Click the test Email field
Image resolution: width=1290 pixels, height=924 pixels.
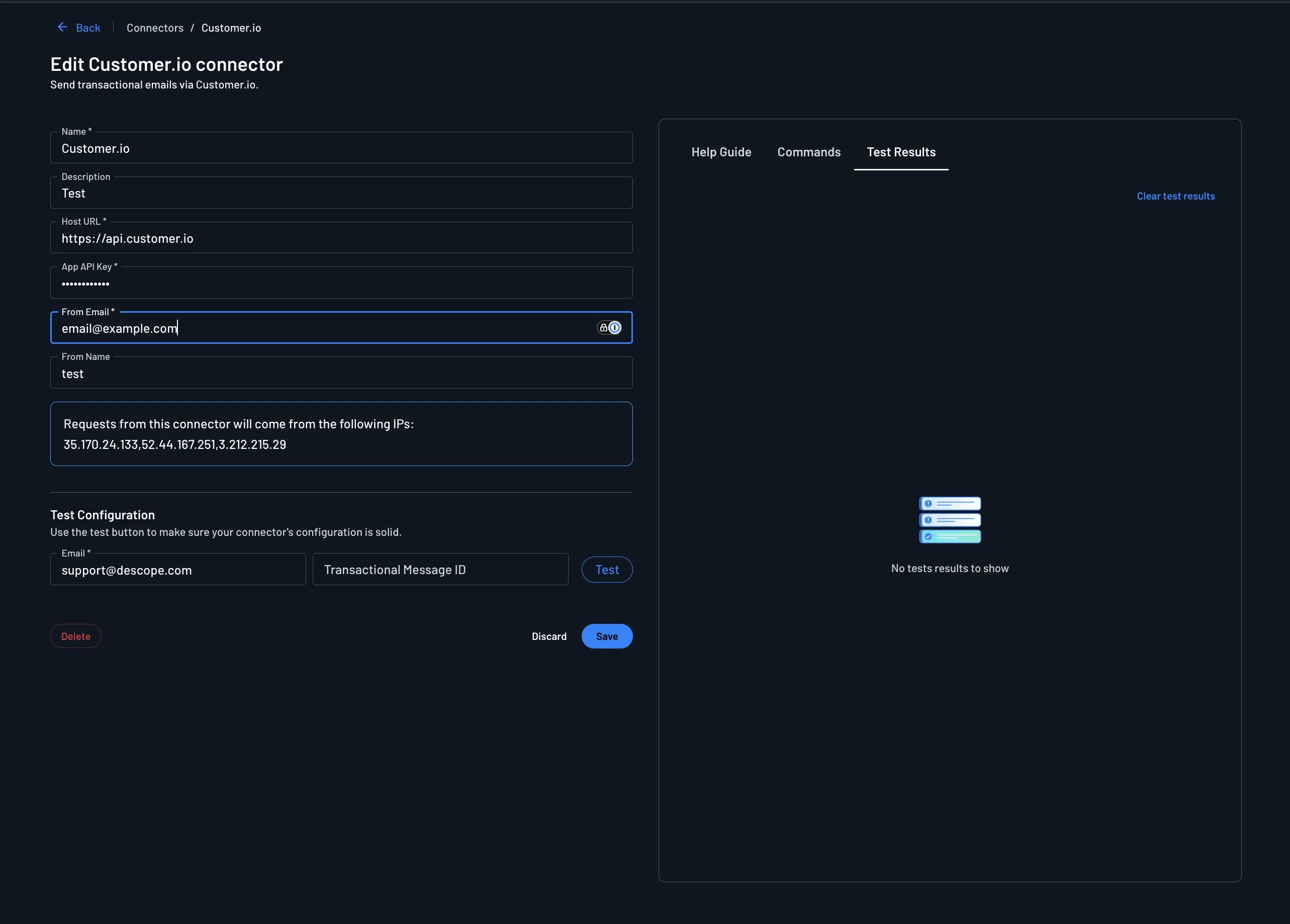(x=178, y=569)
